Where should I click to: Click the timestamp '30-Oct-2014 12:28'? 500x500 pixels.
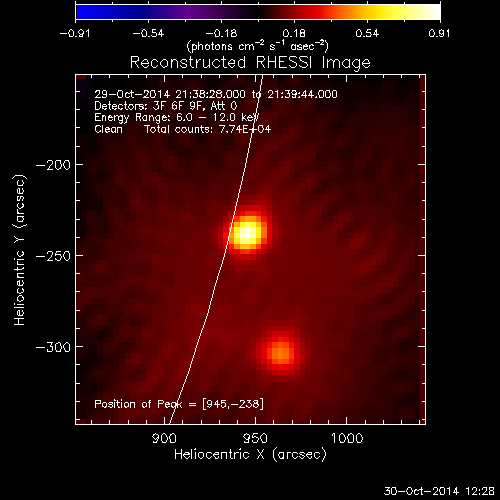pos(439,491)
